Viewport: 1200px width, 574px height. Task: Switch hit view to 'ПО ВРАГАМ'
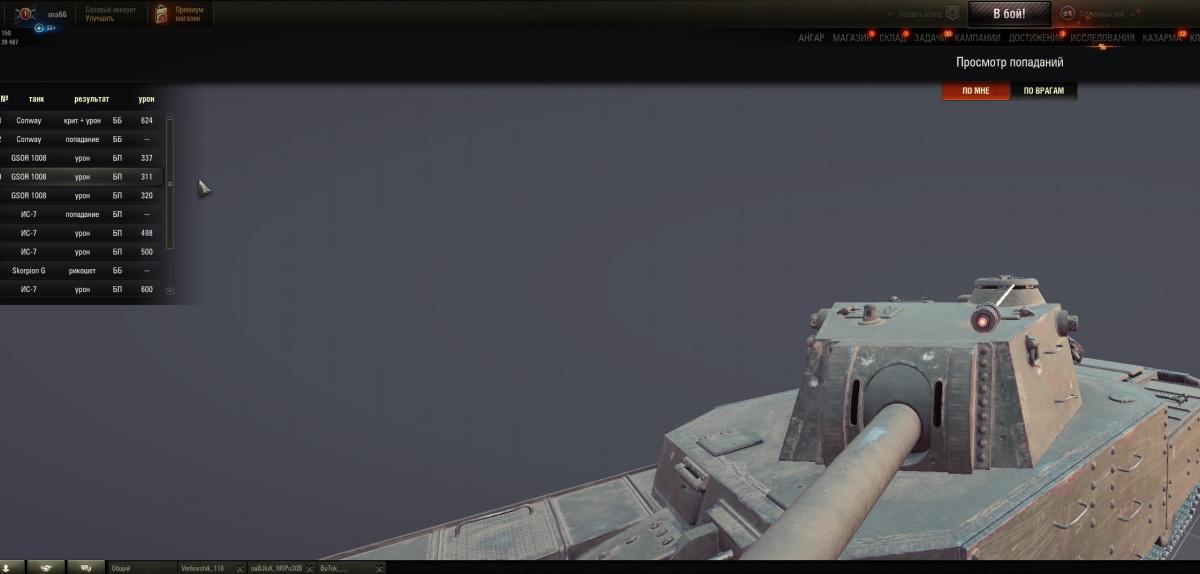point(1044,91)
